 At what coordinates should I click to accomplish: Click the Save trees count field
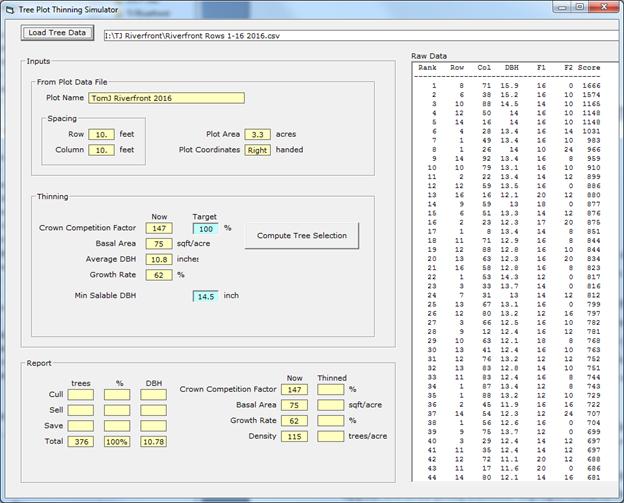point(81,426)
